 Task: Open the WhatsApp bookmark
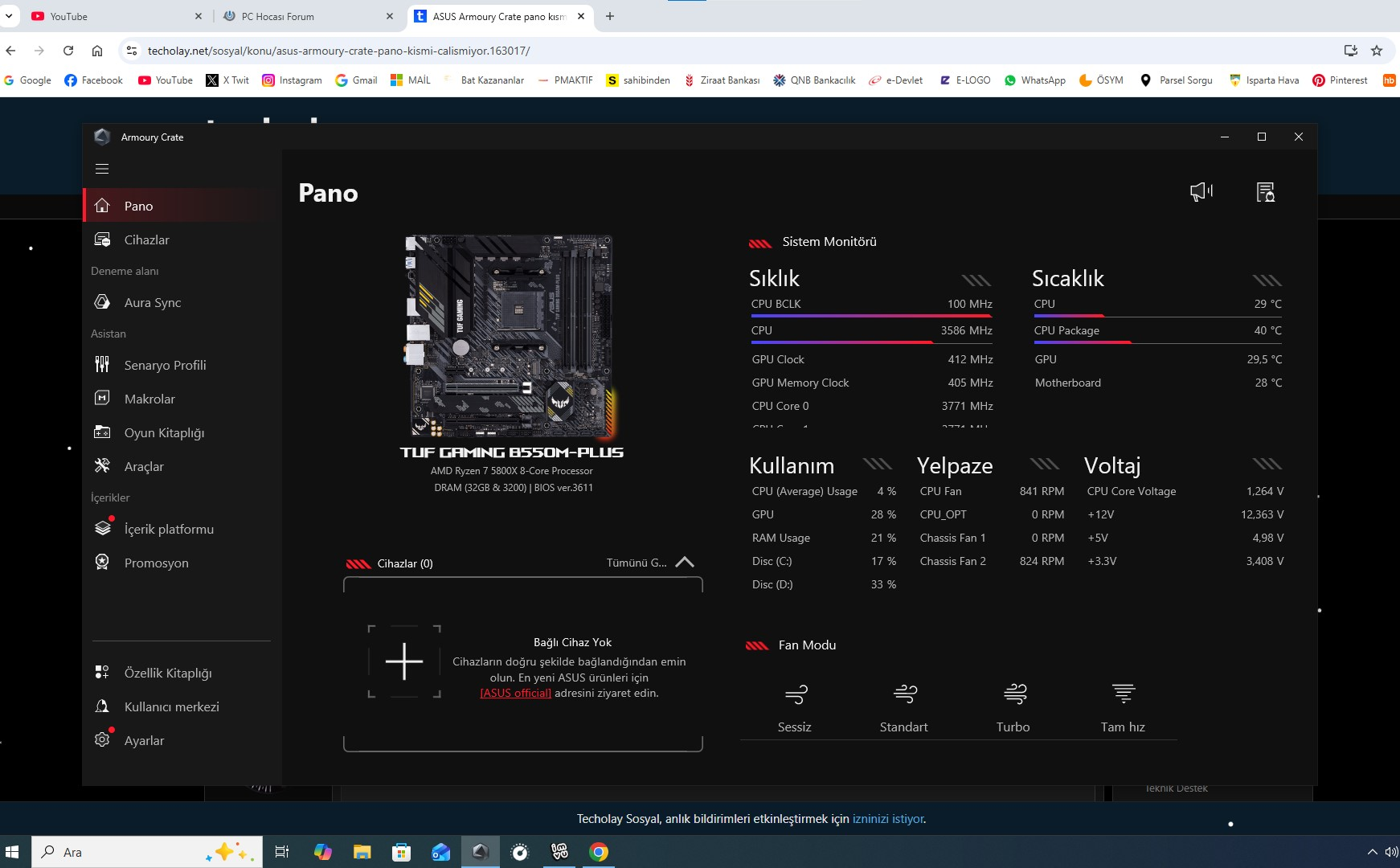click(x=1035, y=80)
